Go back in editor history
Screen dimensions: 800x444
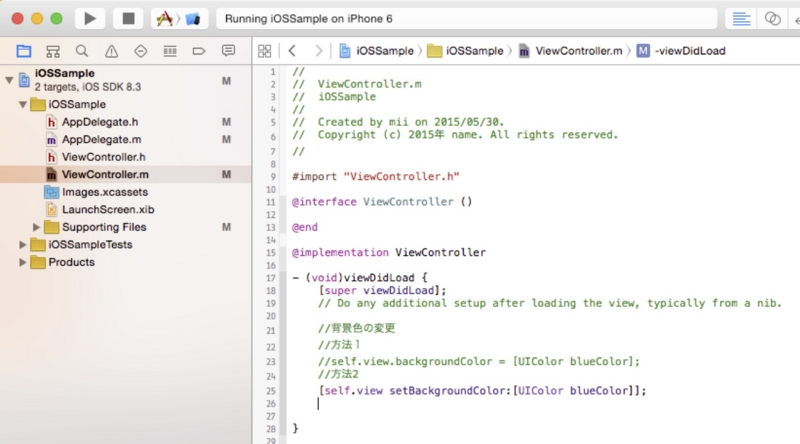292,51
